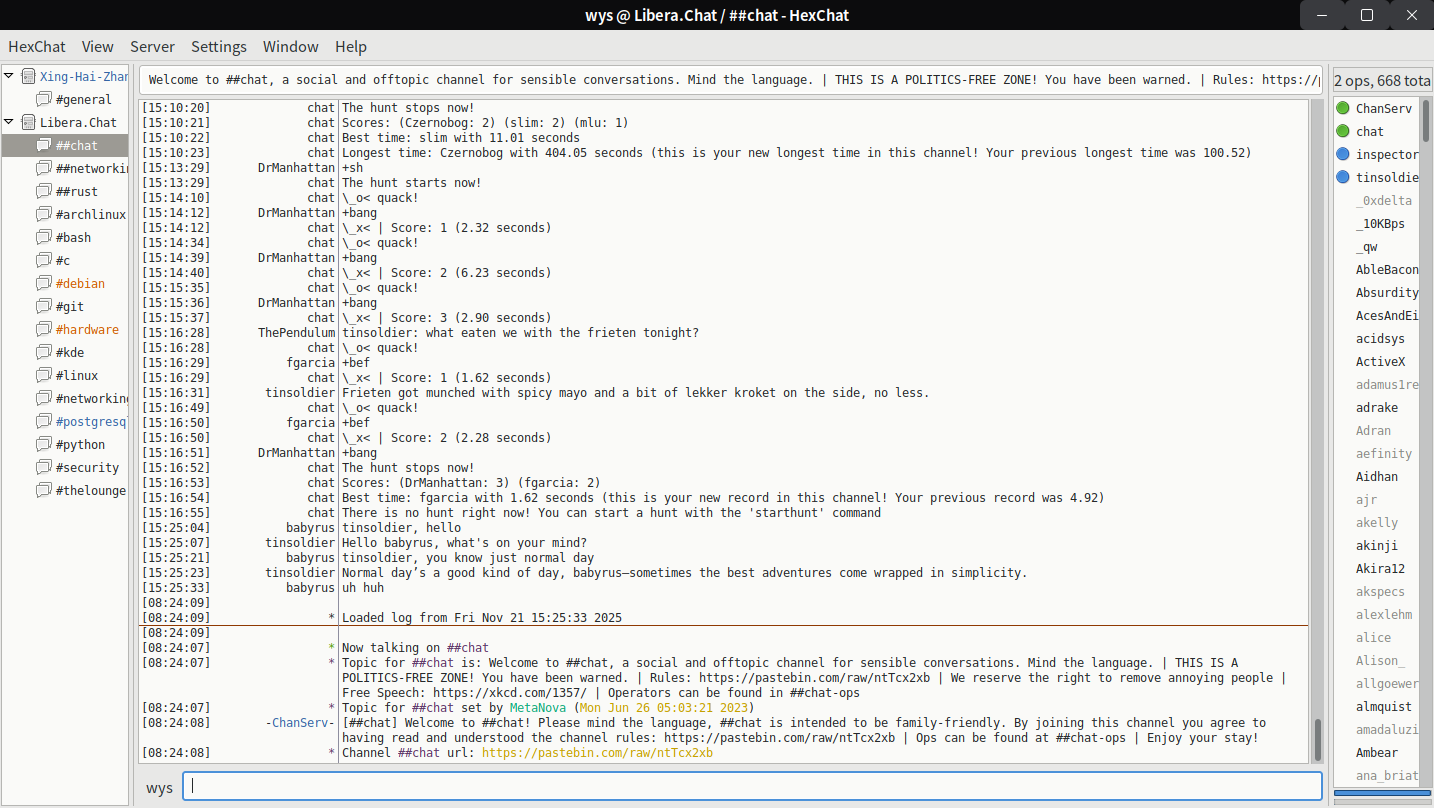Click the server icon beside Libera.Chat
1434x808 pixels.
click(28, 122)
